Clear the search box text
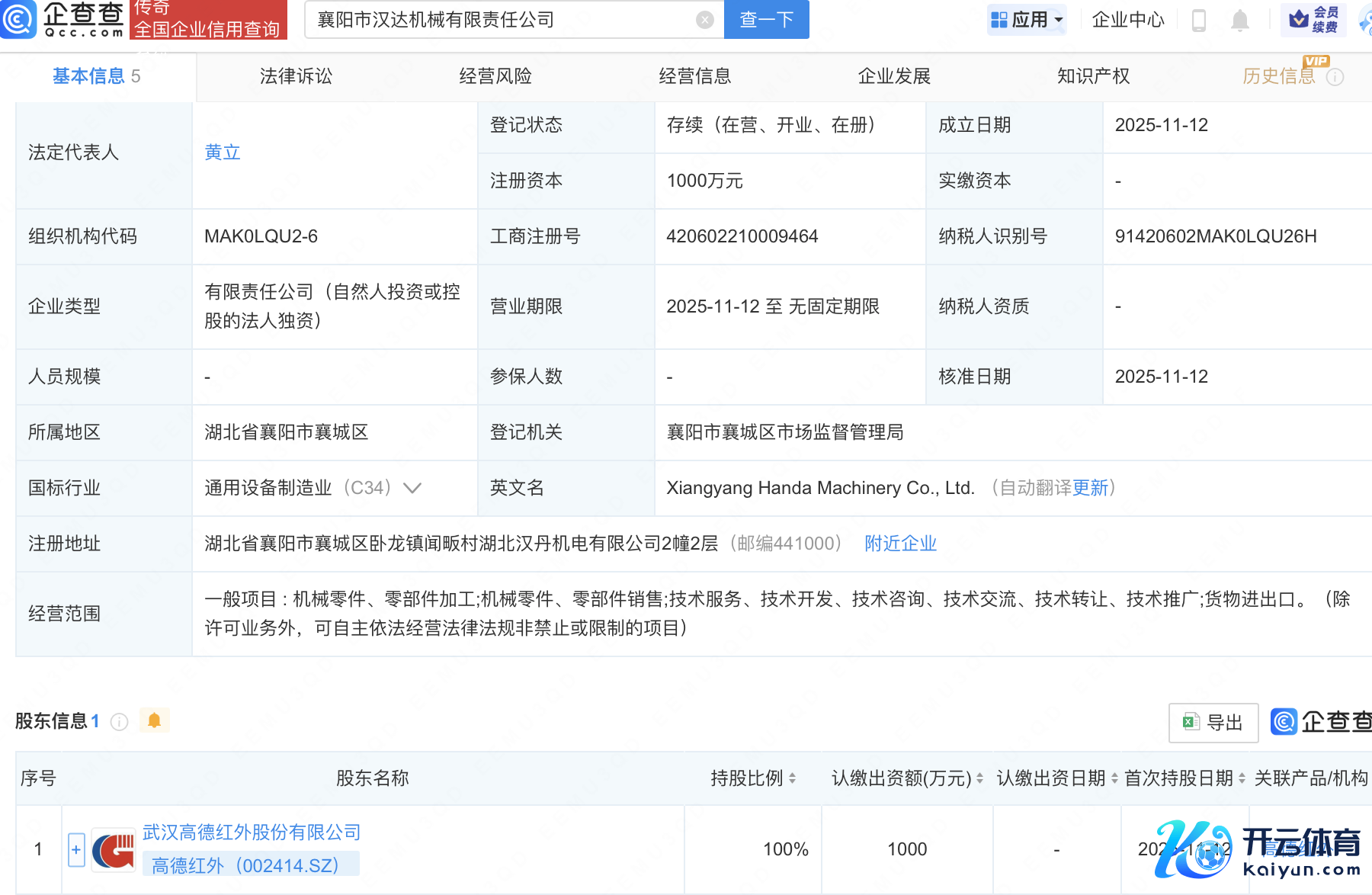The height and width of the screenshot is (895, 1372). click(x=705, y=20)
